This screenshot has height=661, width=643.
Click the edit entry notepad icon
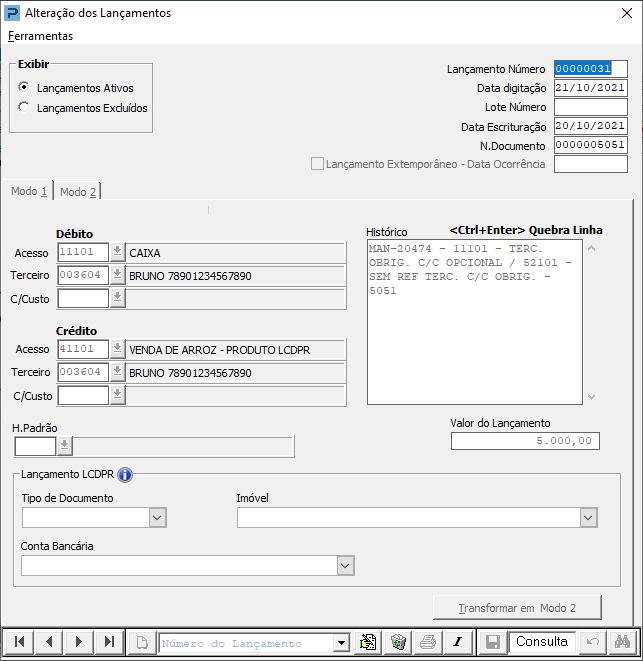[368, 642]
